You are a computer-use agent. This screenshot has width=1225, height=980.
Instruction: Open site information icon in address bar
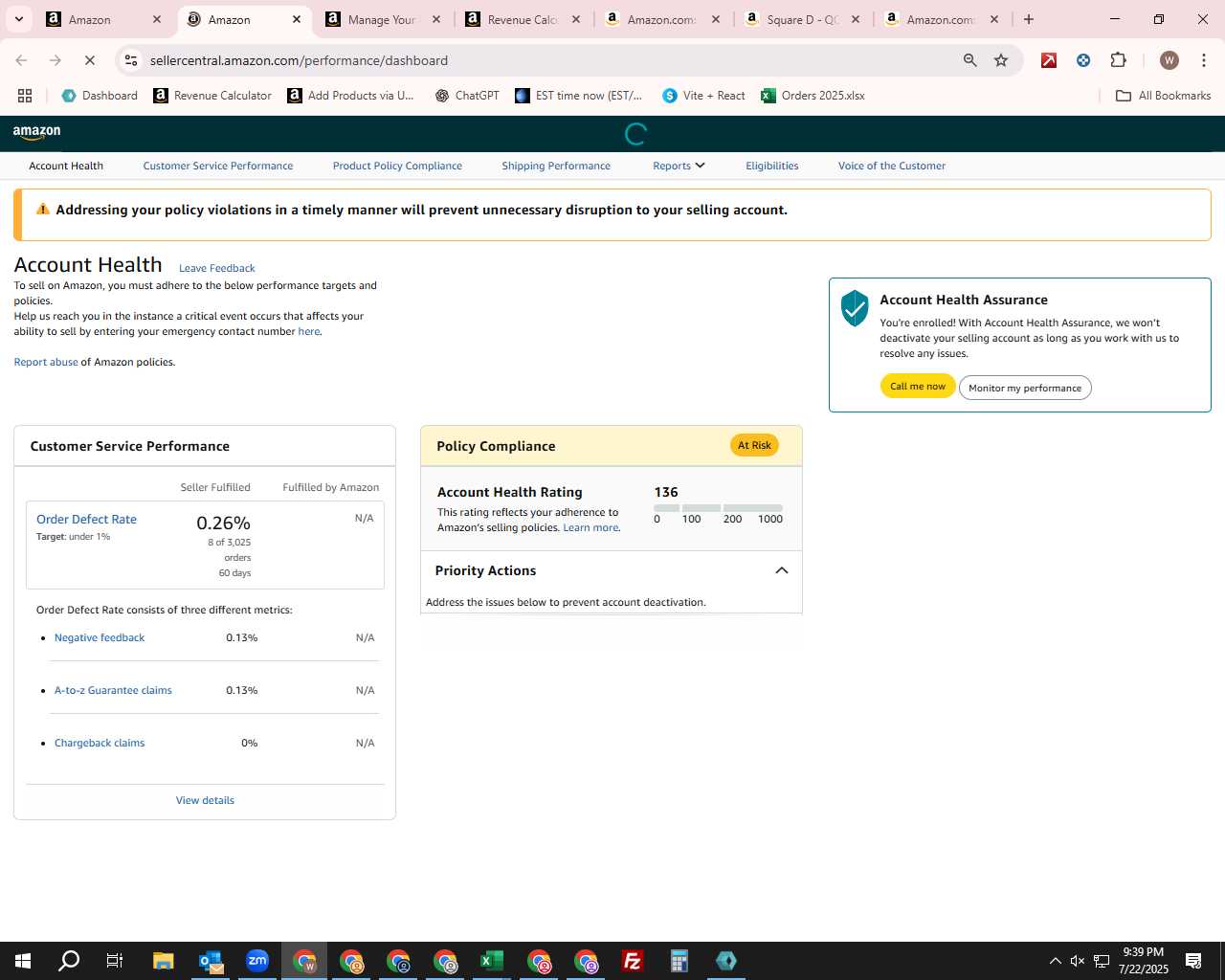(131, 60)
